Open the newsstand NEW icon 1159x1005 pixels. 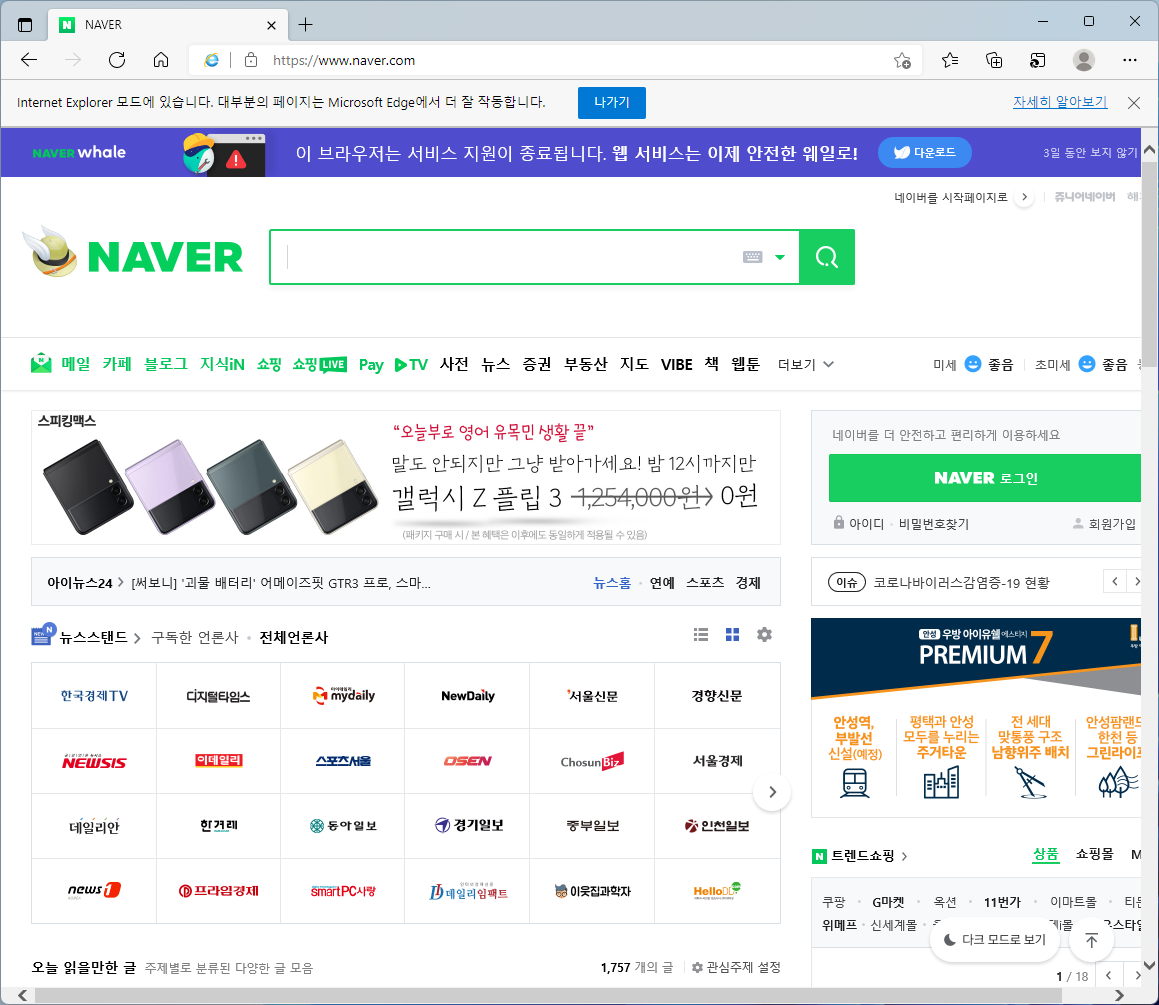tap(43, 635)
